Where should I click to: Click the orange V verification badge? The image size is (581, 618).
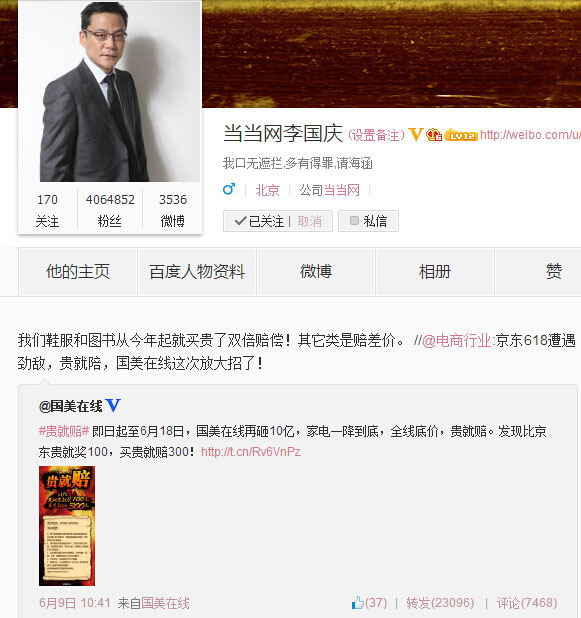coord(415,134)
